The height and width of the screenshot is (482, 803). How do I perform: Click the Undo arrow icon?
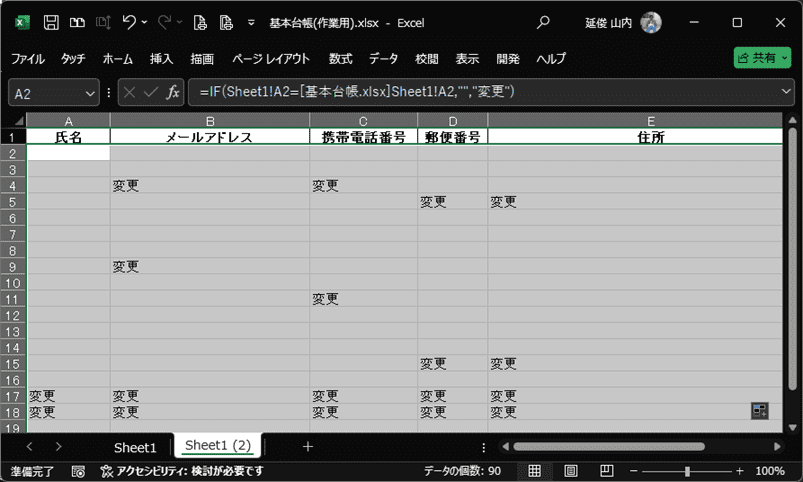click(x=129, y=22)
